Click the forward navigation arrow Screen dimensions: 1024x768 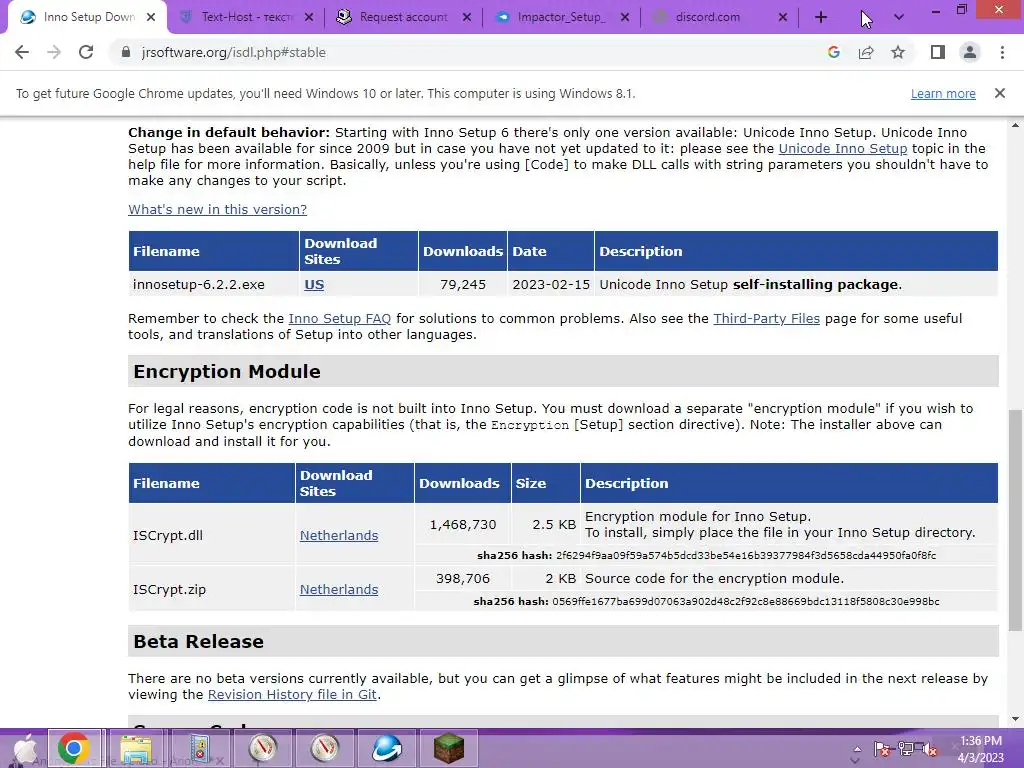(54, 52)
